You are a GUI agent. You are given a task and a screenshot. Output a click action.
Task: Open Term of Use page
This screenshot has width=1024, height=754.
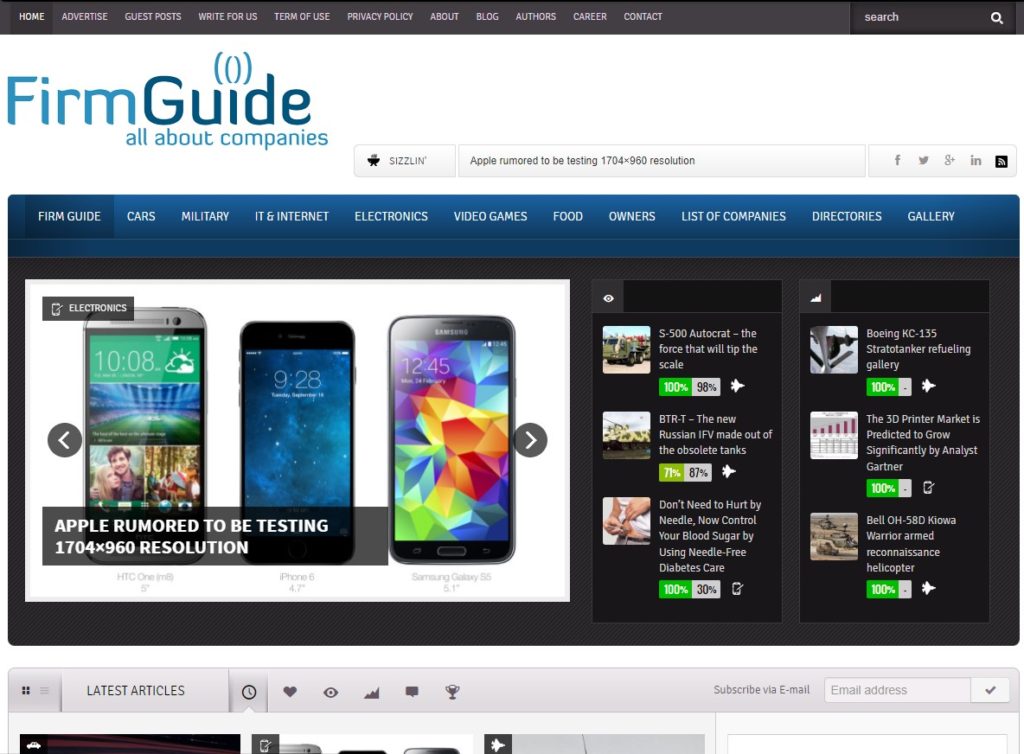pyautogui.click(x=302, y=16)
